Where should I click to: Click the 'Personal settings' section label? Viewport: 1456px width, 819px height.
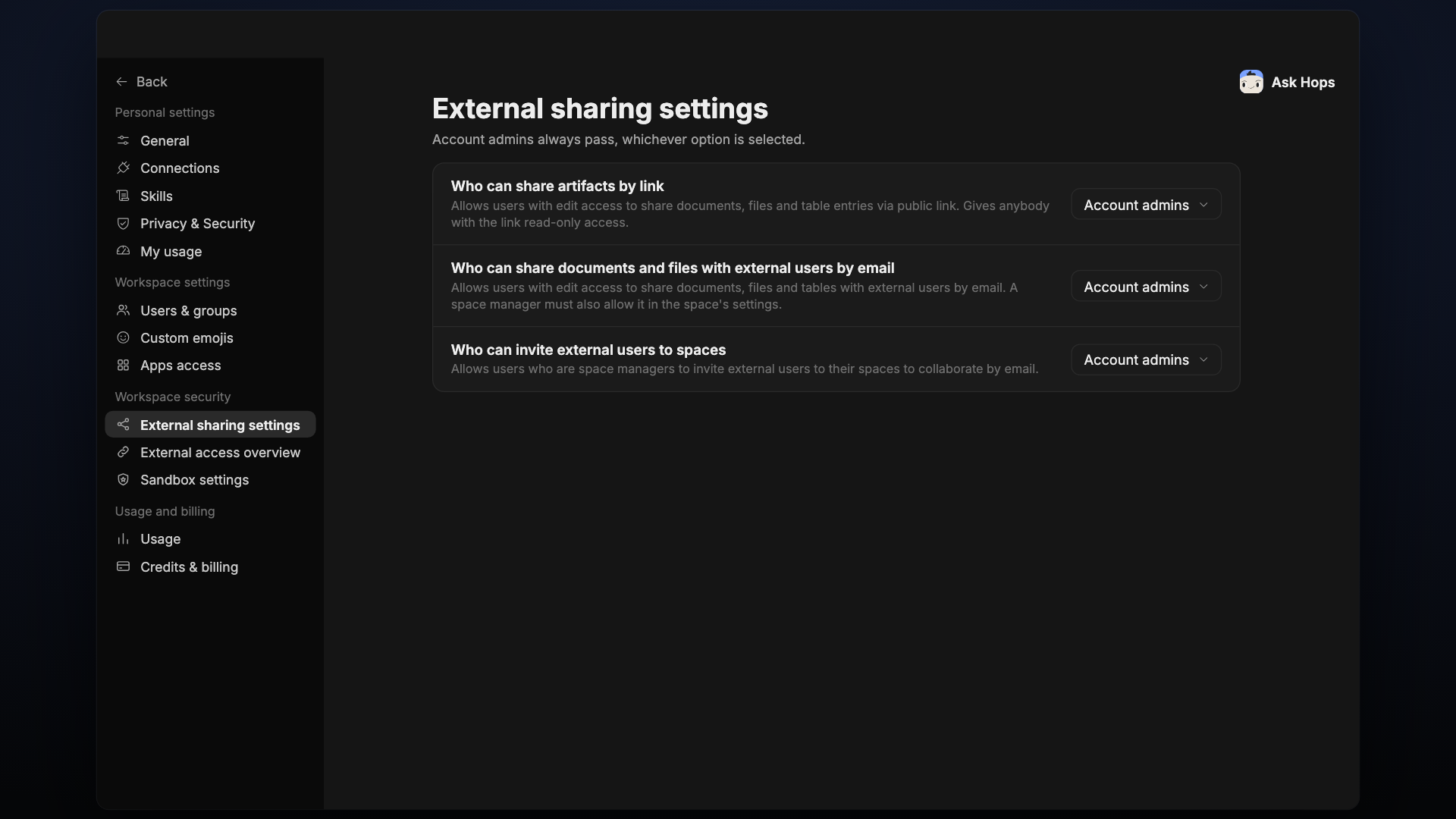pyautogui.click(x=165, y=112)
